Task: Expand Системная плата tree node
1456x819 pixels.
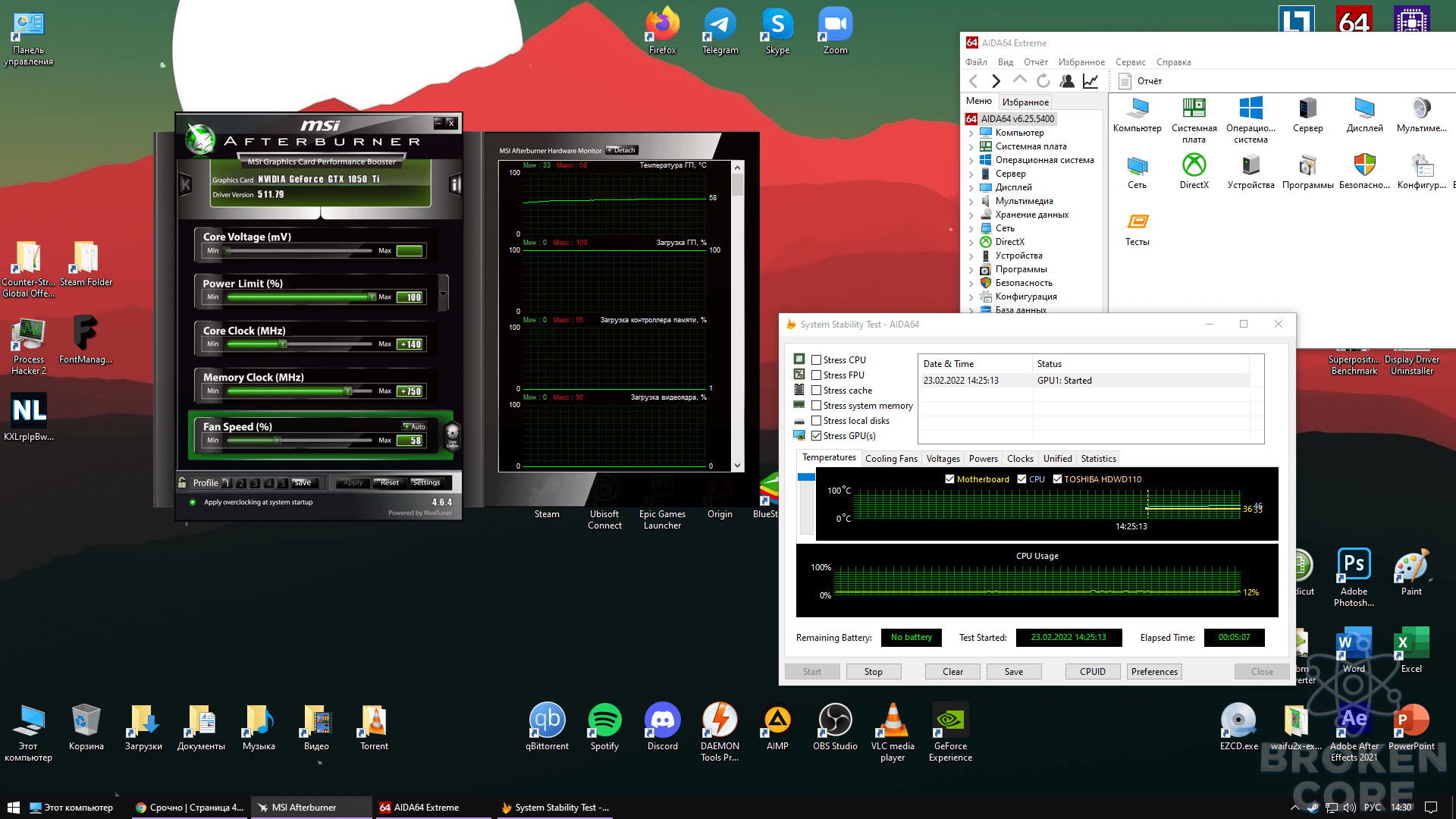Action: tap(971, 146)
